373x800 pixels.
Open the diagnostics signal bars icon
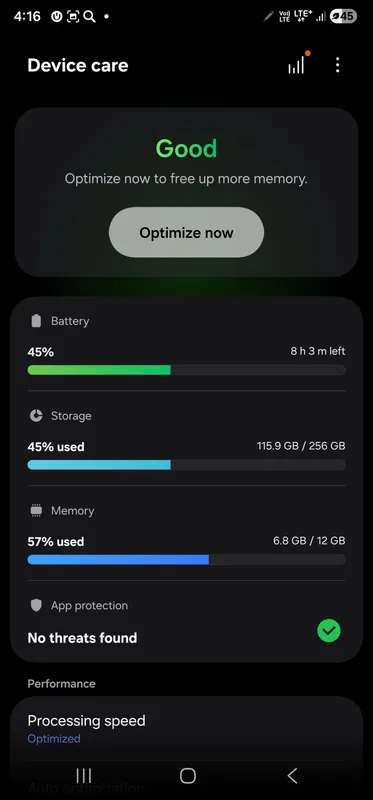(x=296, y=65)
